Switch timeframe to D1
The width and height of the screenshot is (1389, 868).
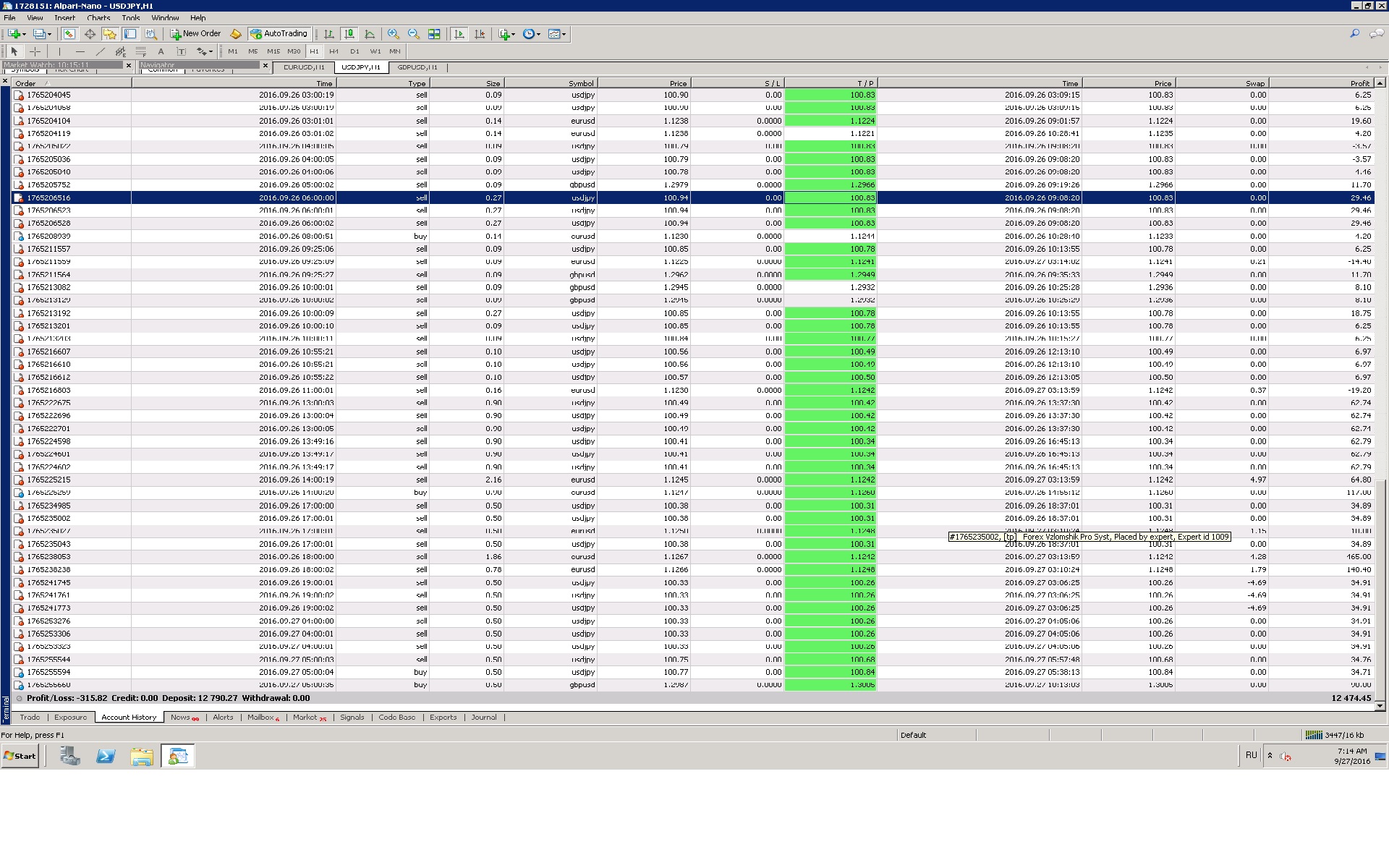pyautogui.click(x=354, y=51)
